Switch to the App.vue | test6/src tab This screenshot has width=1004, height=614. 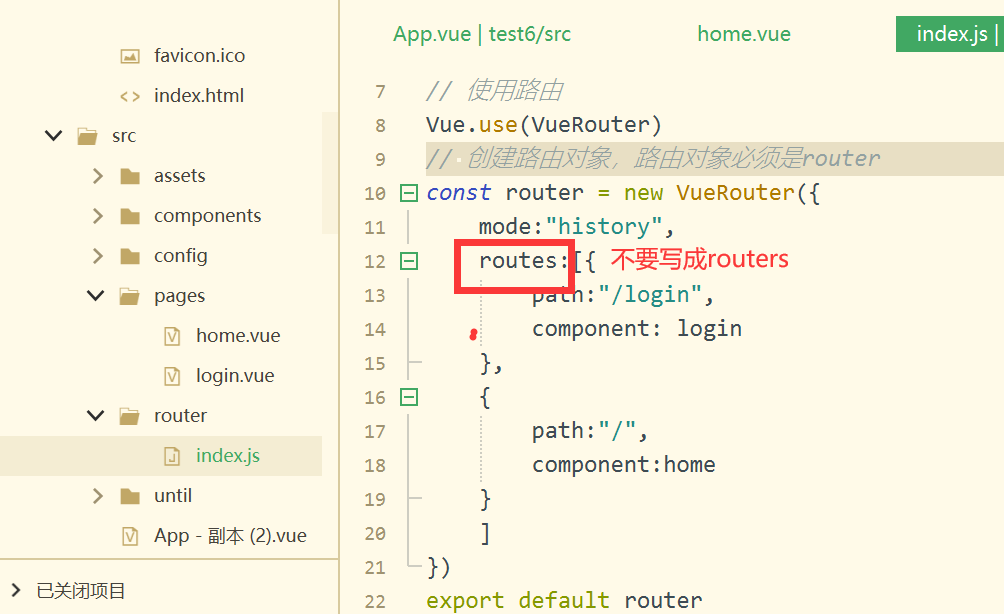coord(482,34)
